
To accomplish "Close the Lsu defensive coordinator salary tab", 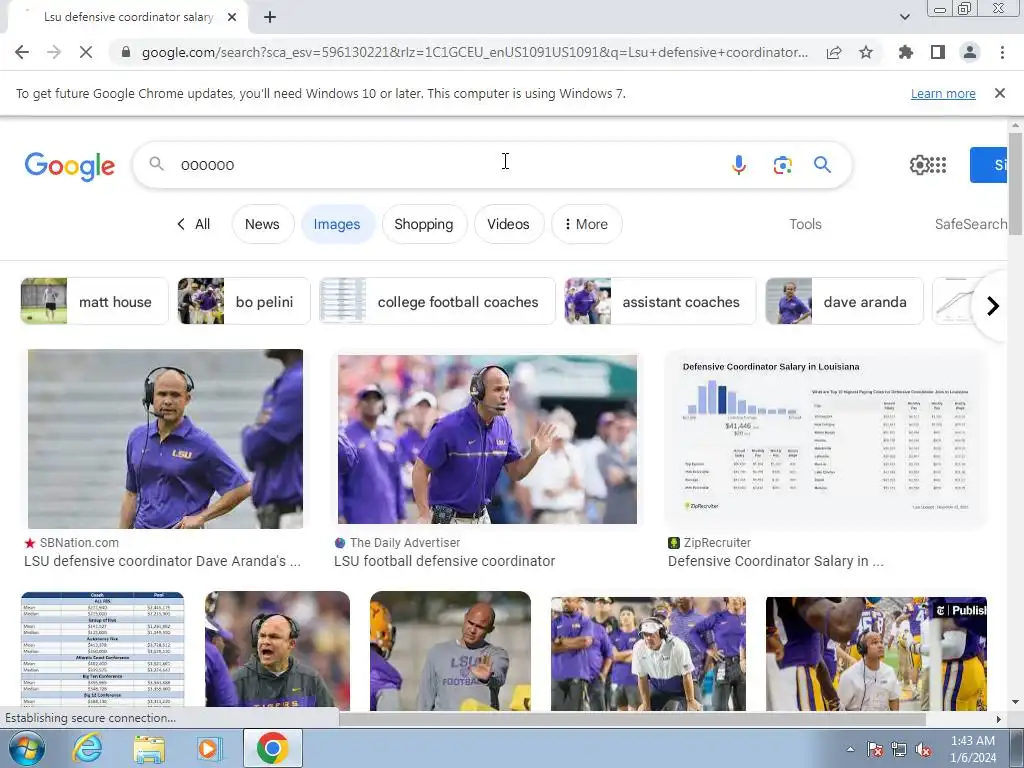I will [232, 17].
